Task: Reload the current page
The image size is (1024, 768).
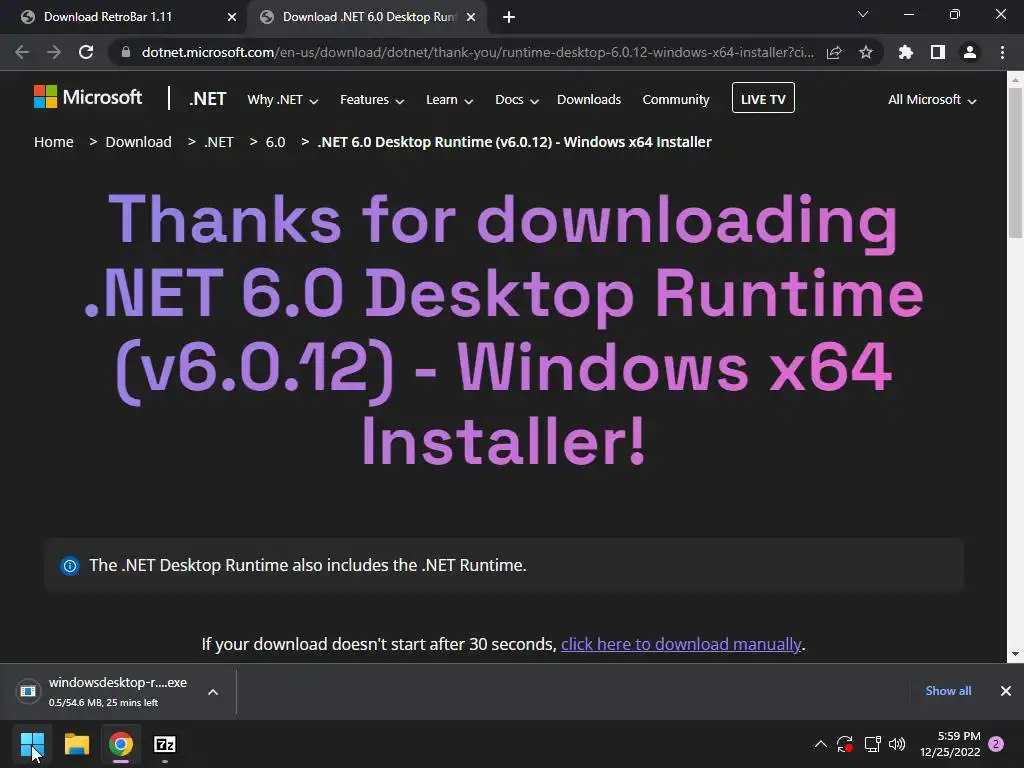Action: pyautogui.click(x=86, y=52)
